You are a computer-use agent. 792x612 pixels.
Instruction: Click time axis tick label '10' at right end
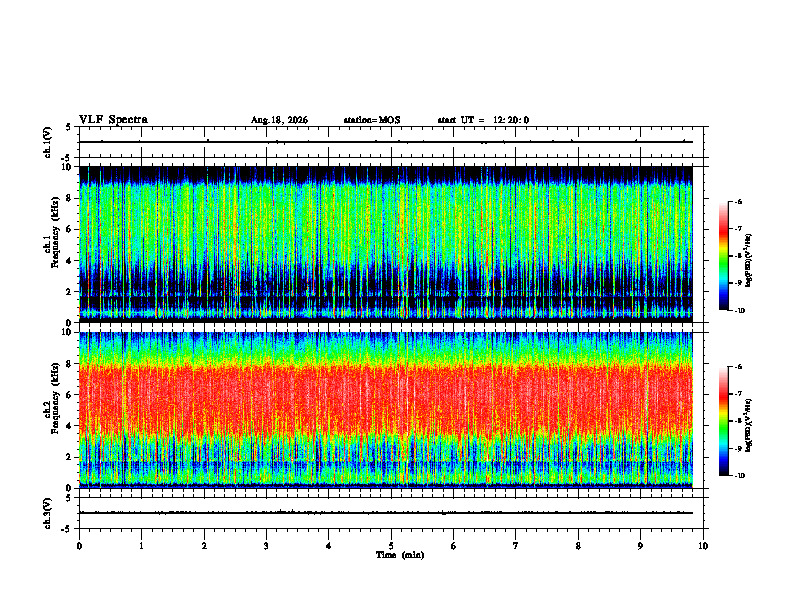[703, 546]
